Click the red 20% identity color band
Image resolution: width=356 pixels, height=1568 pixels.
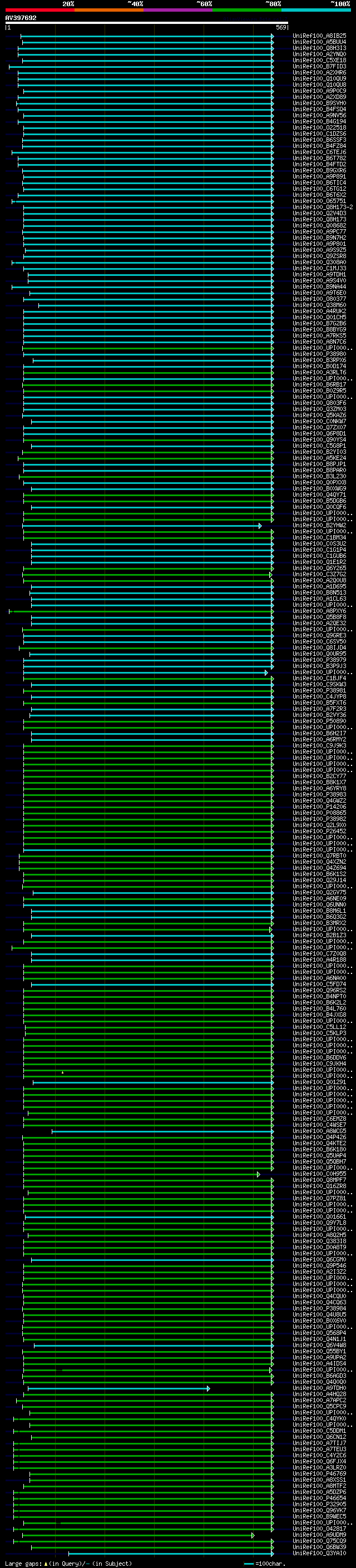(39, 10)
